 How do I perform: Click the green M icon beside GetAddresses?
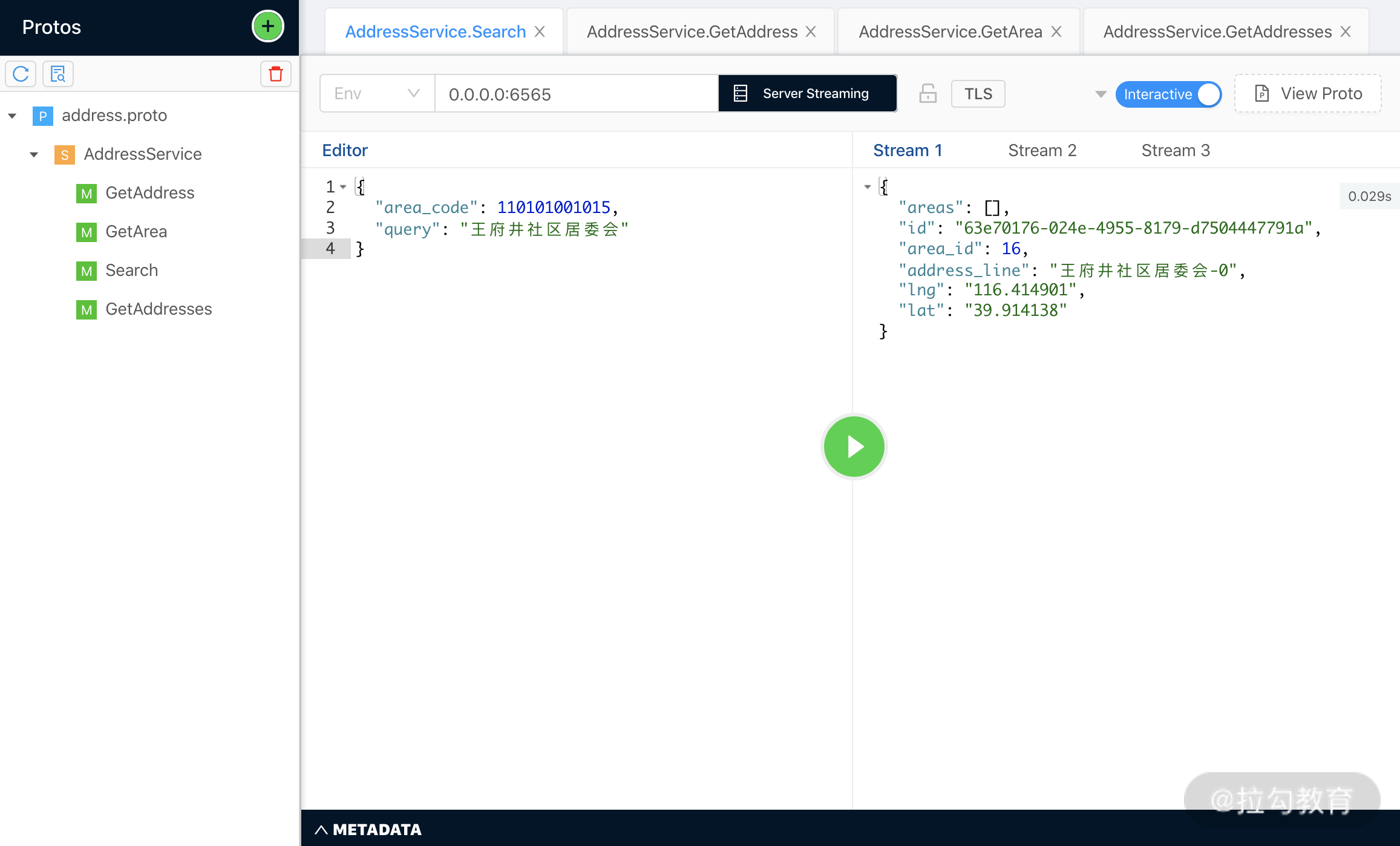[x=86, y=309]
